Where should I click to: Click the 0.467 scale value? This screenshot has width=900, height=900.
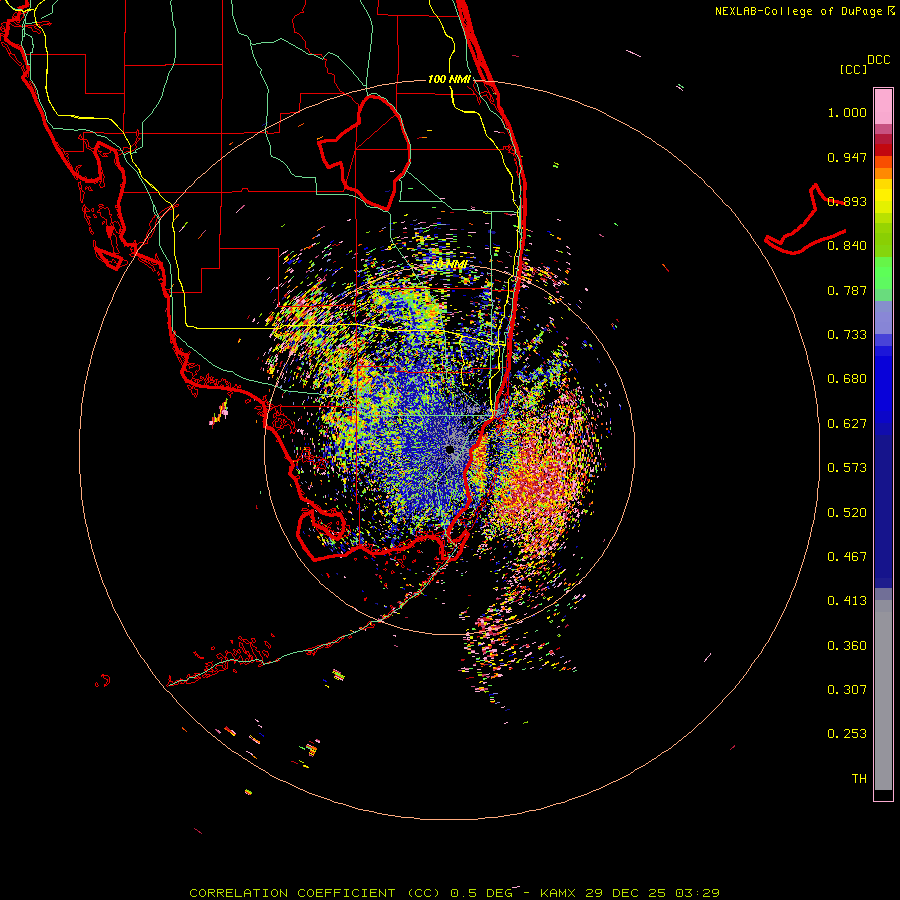(847, 557)
